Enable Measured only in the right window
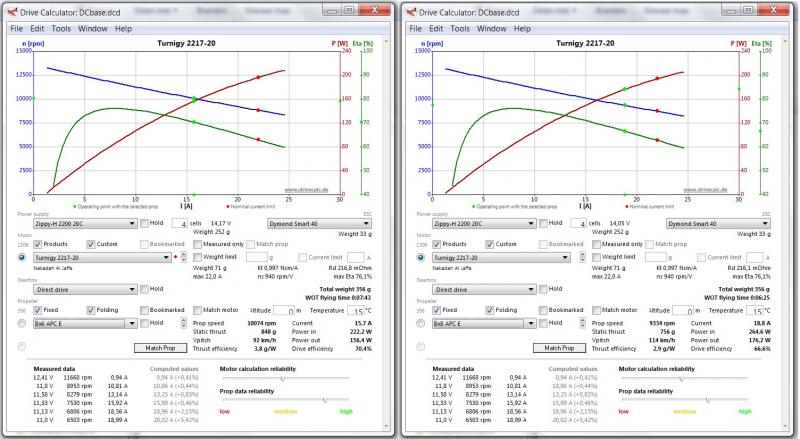Image resolution: width=800 pixels, height=439 pixels. click(596, 245)
